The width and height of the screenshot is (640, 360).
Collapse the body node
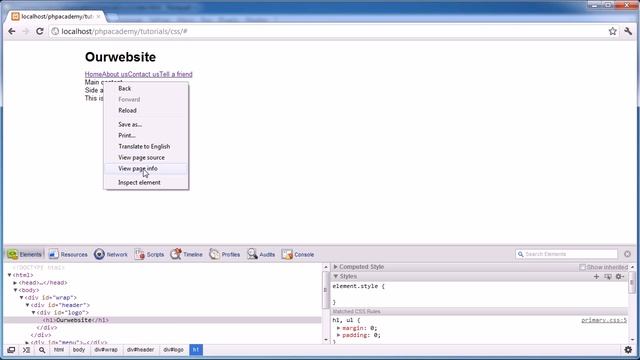coord(16,290)
